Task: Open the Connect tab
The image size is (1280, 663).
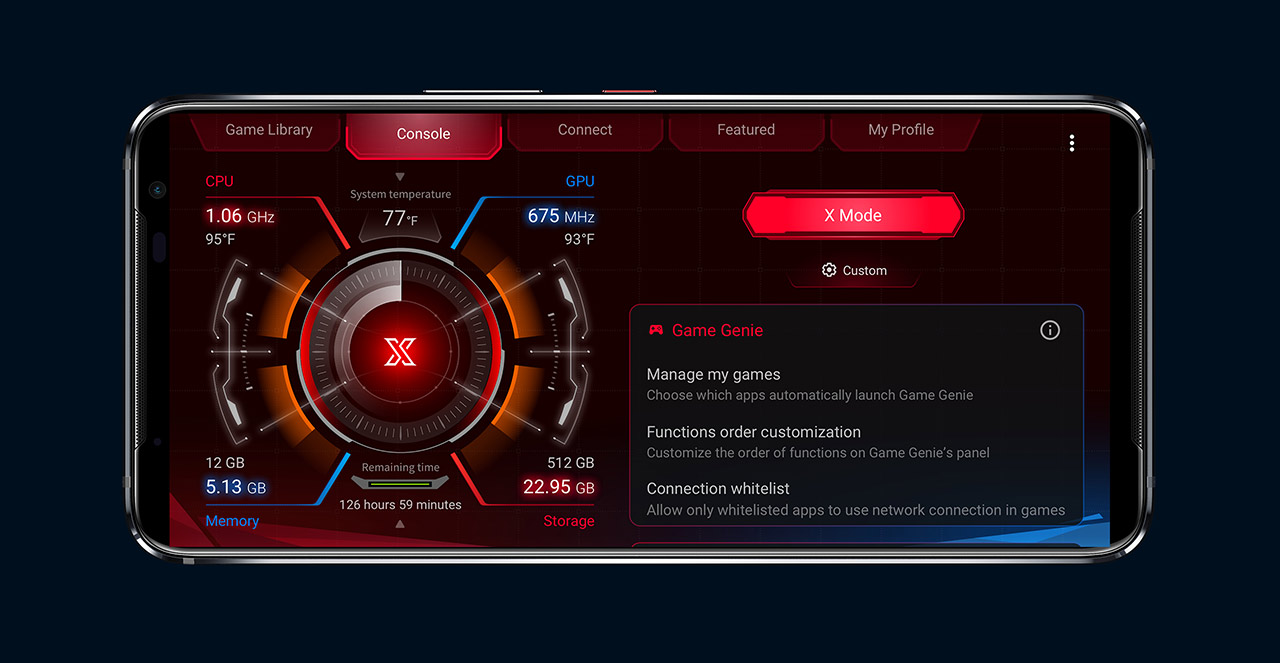Action: click(x=585, y=130)
